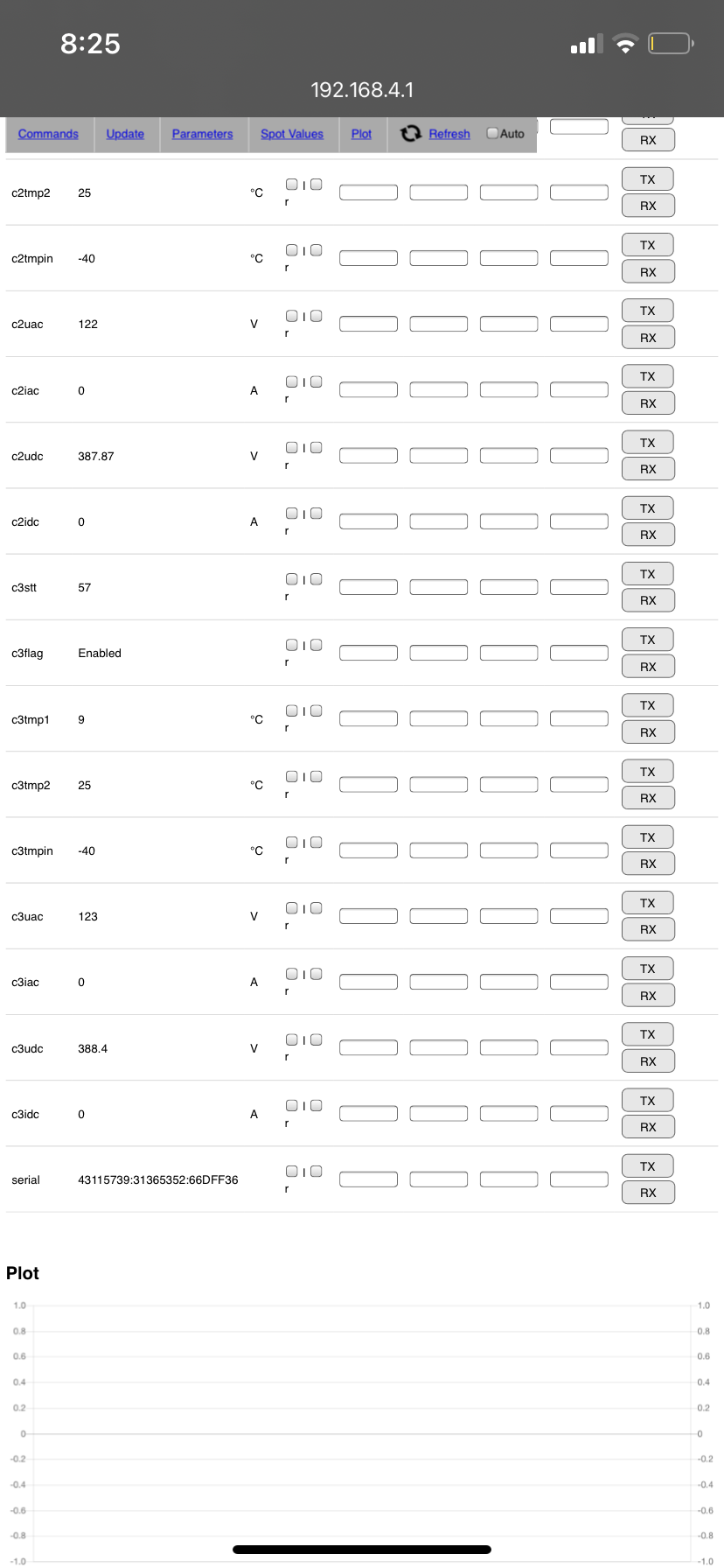The image size is (724, 1568).
Task: Tap the 192.168.4.1 address bar
Action: coord(362,90)
